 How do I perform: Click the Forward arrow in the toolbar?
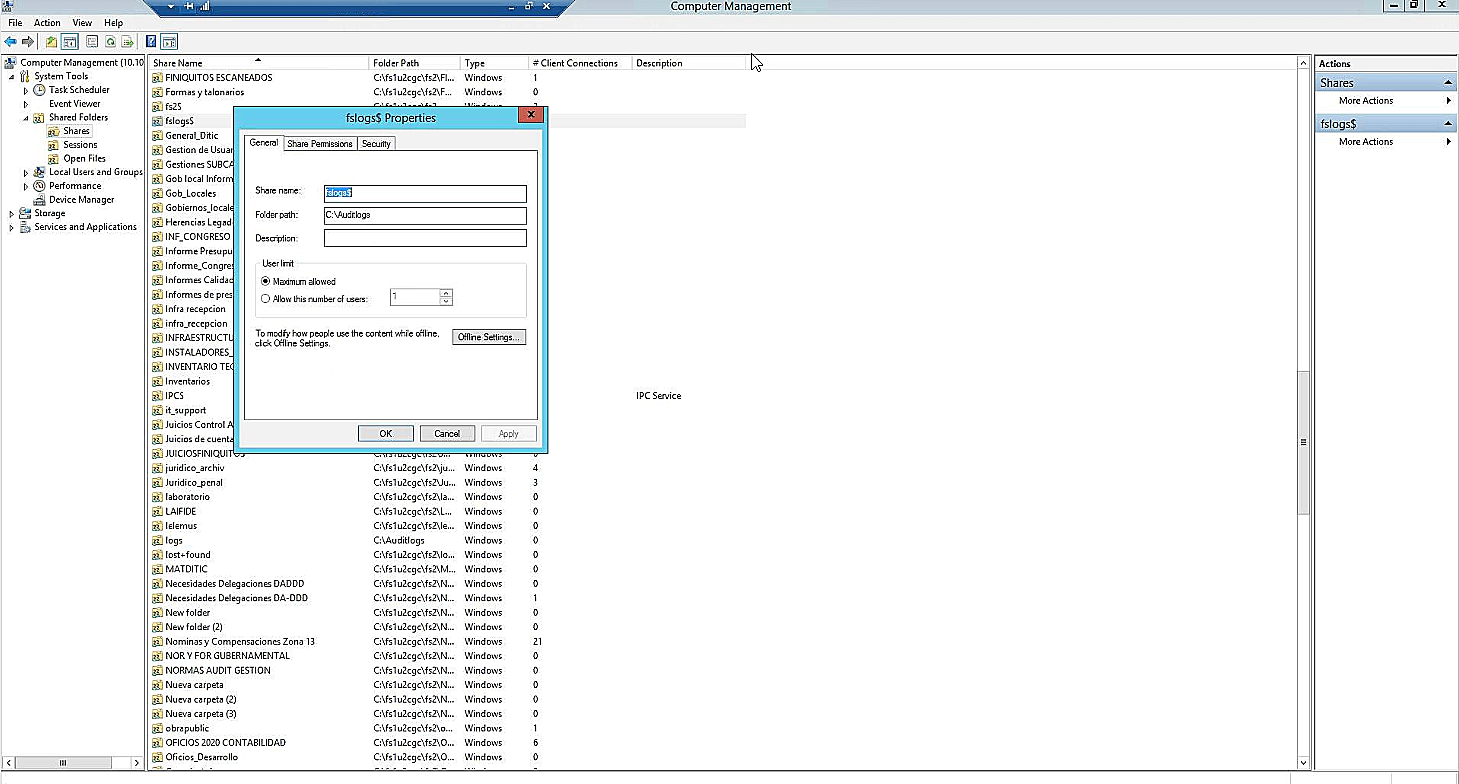28,42
